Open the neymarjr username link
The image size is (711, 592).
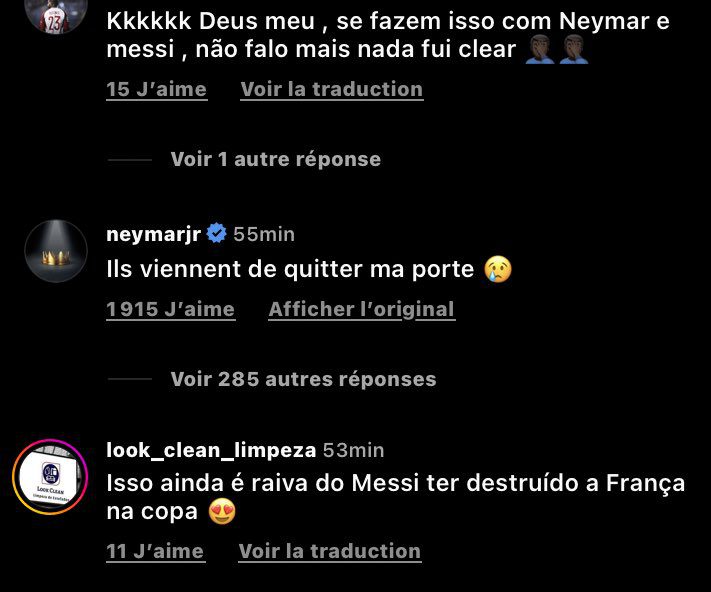154,235
